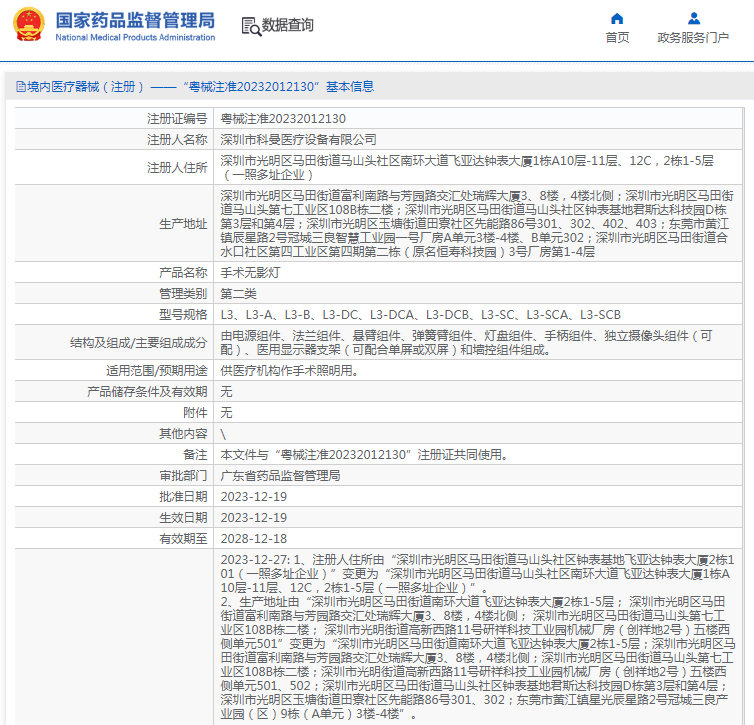Click the 第二类 management category value
Image resolution: width=754 pixels, height=725 pixels.
239,294
